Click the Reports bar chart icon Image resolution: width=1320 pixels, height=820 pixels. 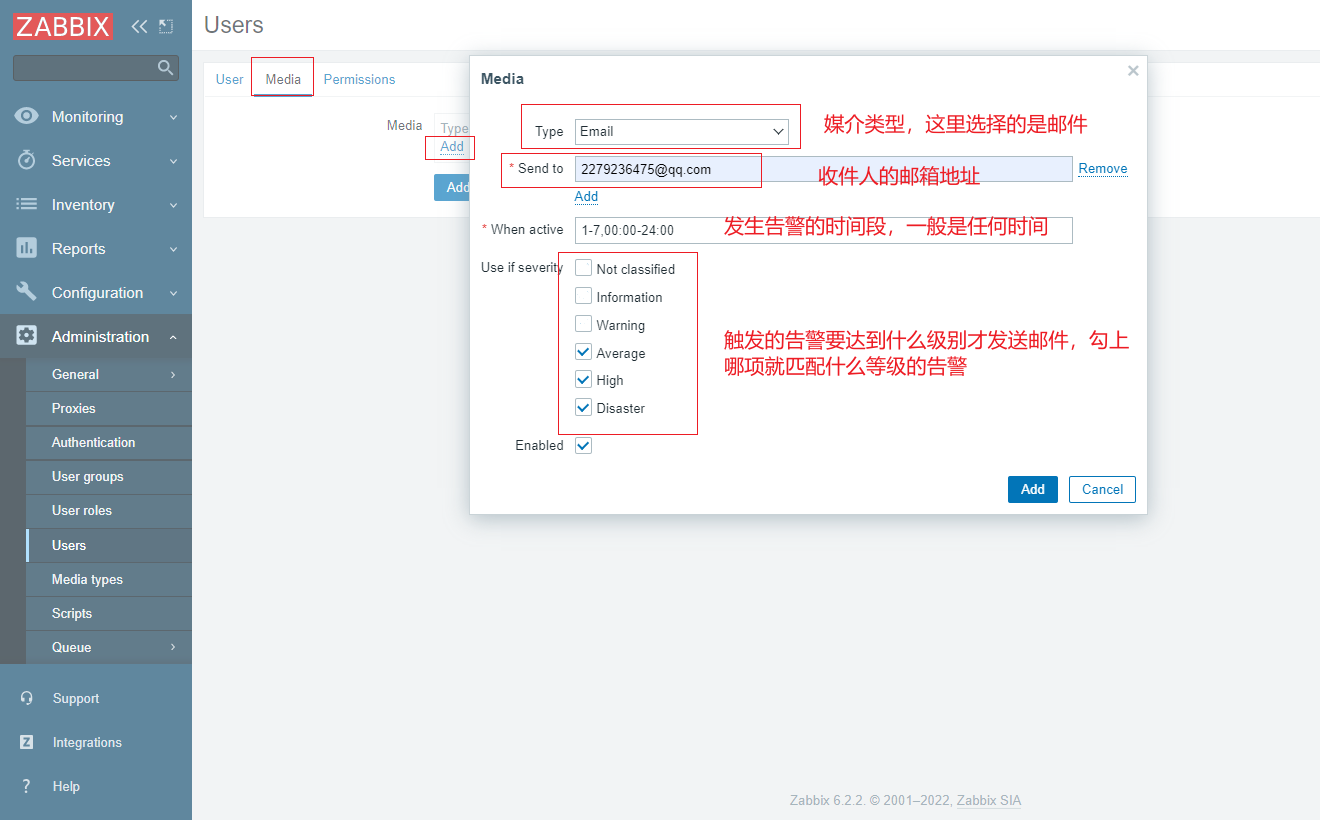pyautogui.click(x=27, y=248)
